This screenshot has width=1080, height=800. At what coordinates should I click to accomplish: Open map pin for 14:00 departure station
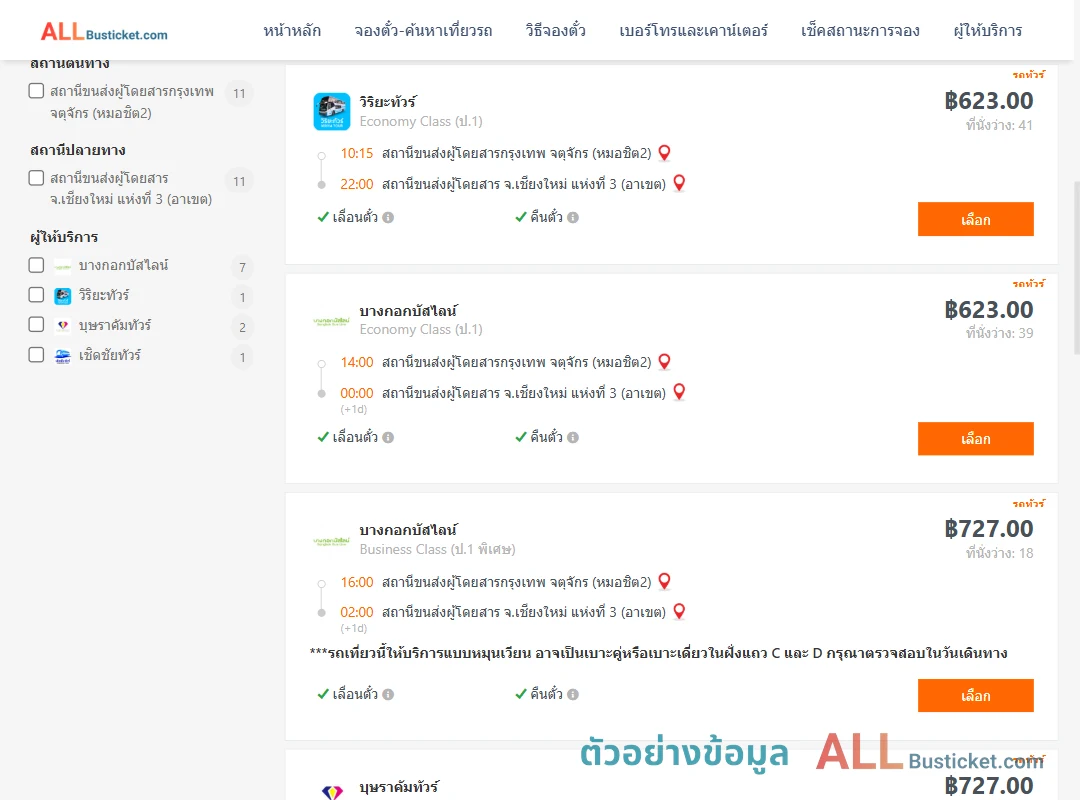point(664,362)
